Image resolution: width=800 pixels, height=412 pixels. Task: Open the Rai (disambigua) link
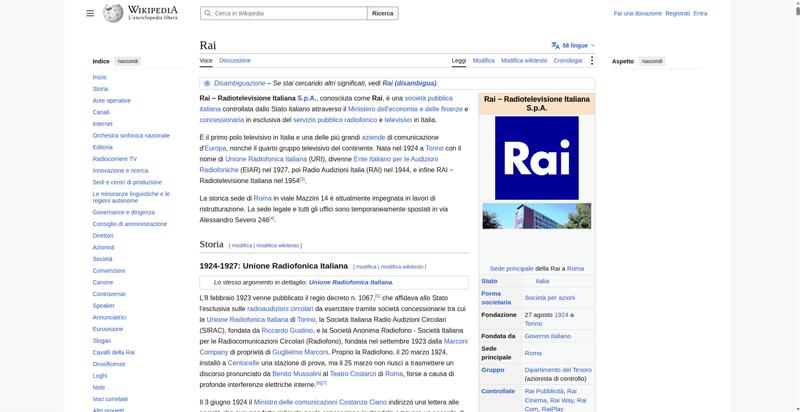pyautogui.click(x=409, y=83)
